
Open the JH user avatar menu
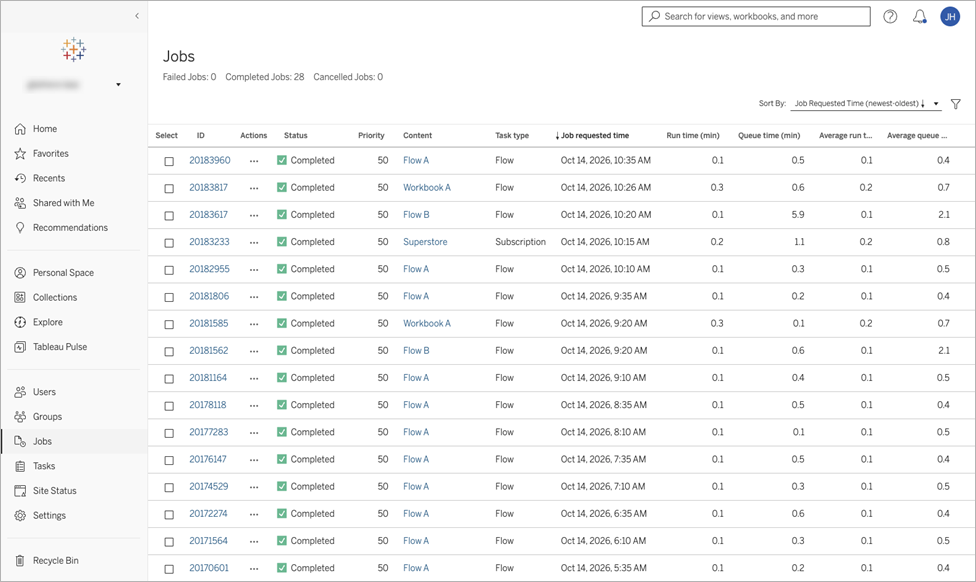pos(950,17)
